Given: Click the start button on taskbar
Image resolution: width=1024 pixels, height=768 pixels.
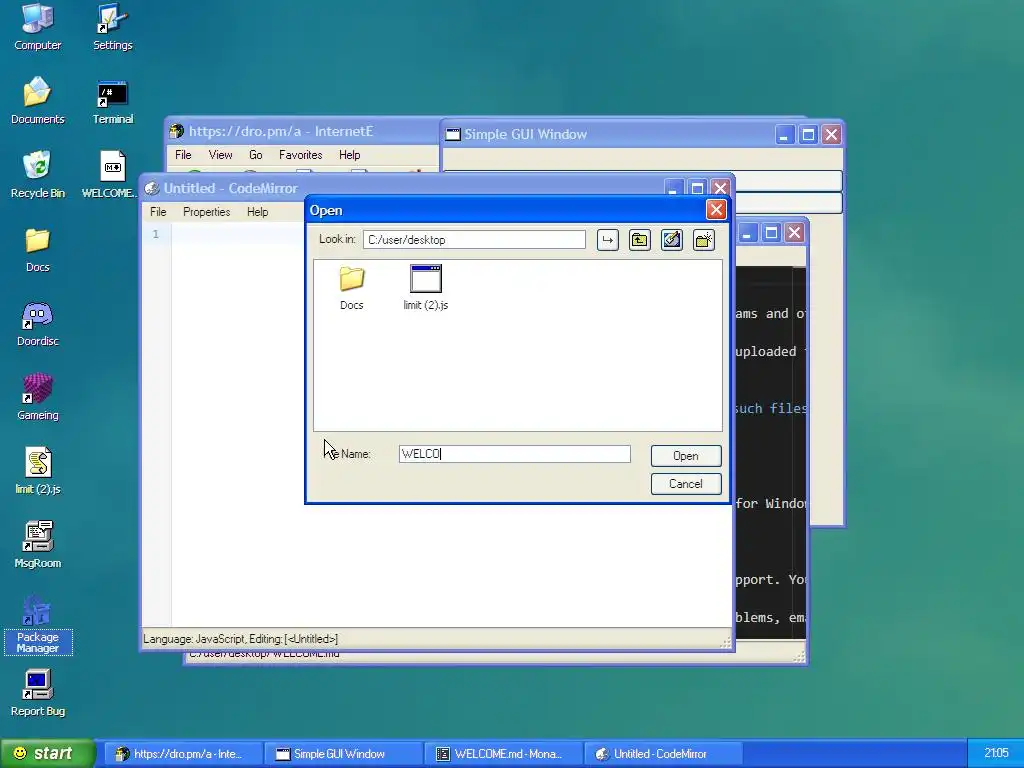Looking at the screenshot, I should click(x=47, y=753).
